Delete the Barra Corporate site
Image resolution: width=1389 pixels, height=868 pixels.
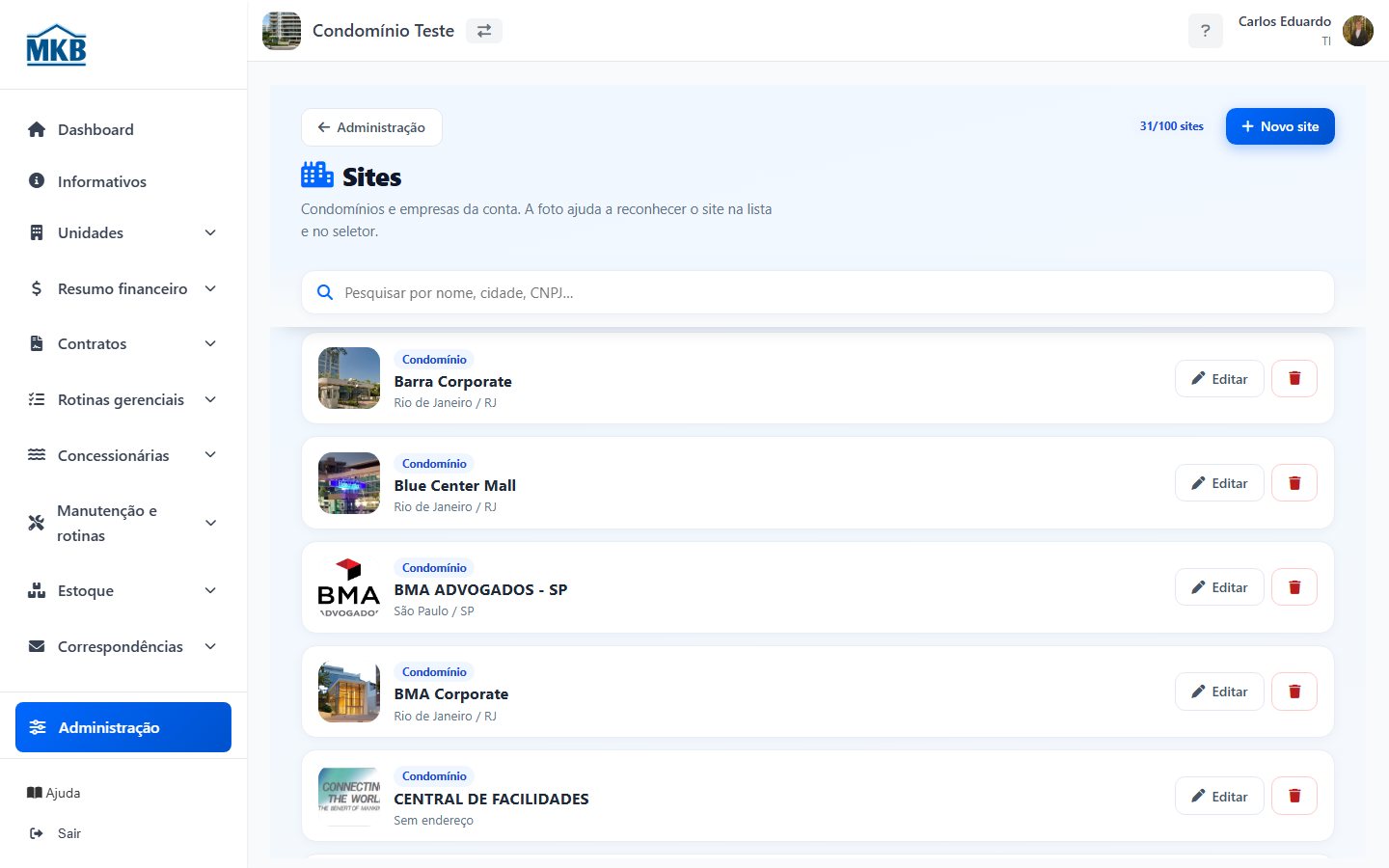[1294, 378]
